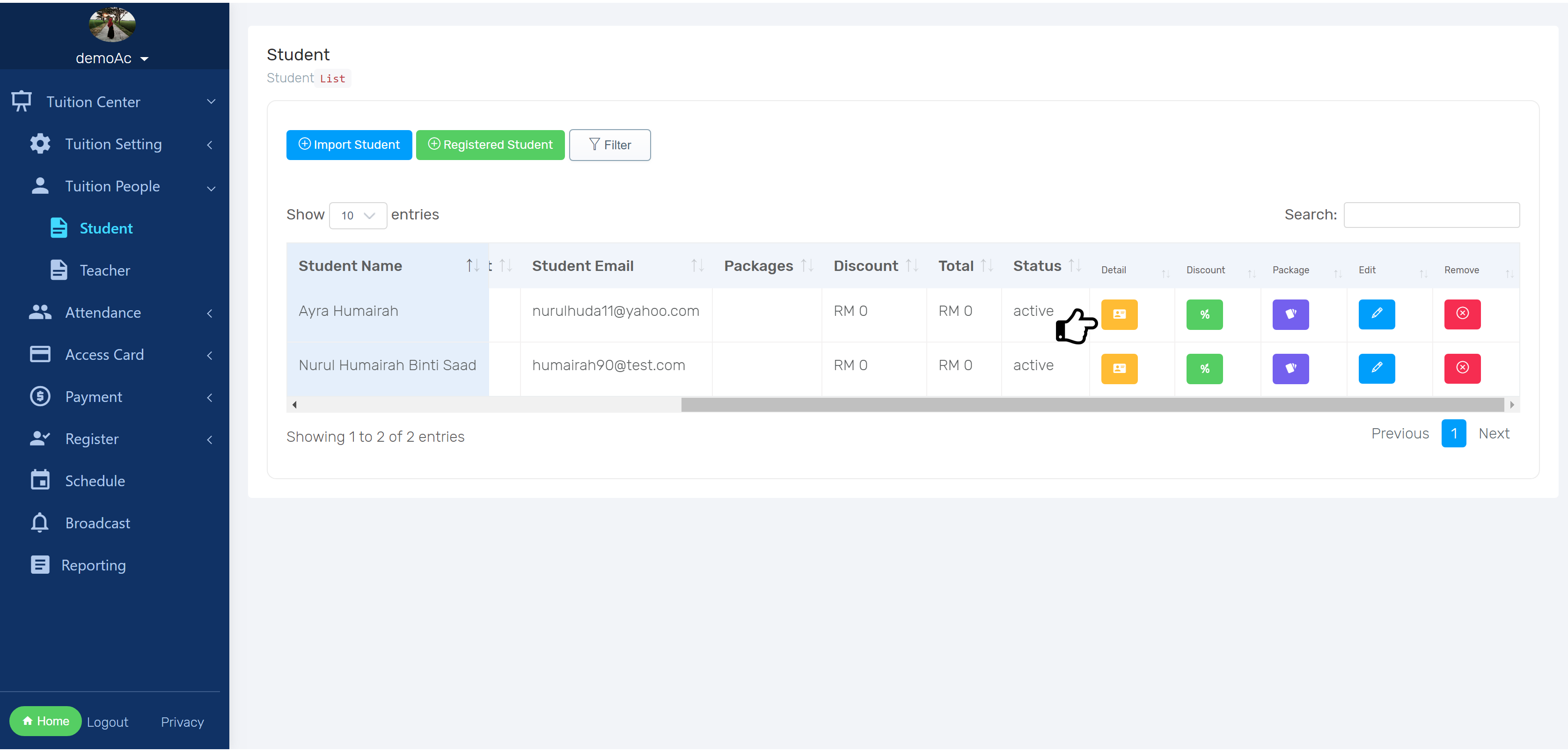Select Student in the sidebar menu
This screenshot has height=752, width=1568.
pyautogui.click(x=106, y=228)
